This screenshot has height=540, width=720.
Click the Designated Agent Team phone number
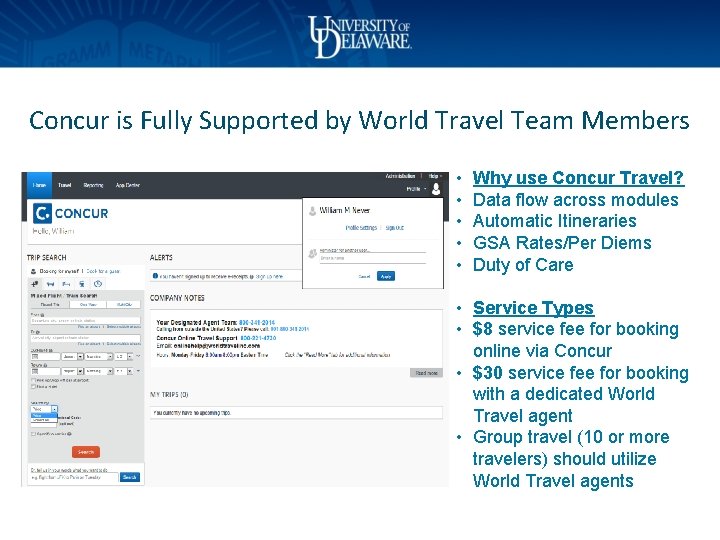pyautogui.click(x=257, y=322)
